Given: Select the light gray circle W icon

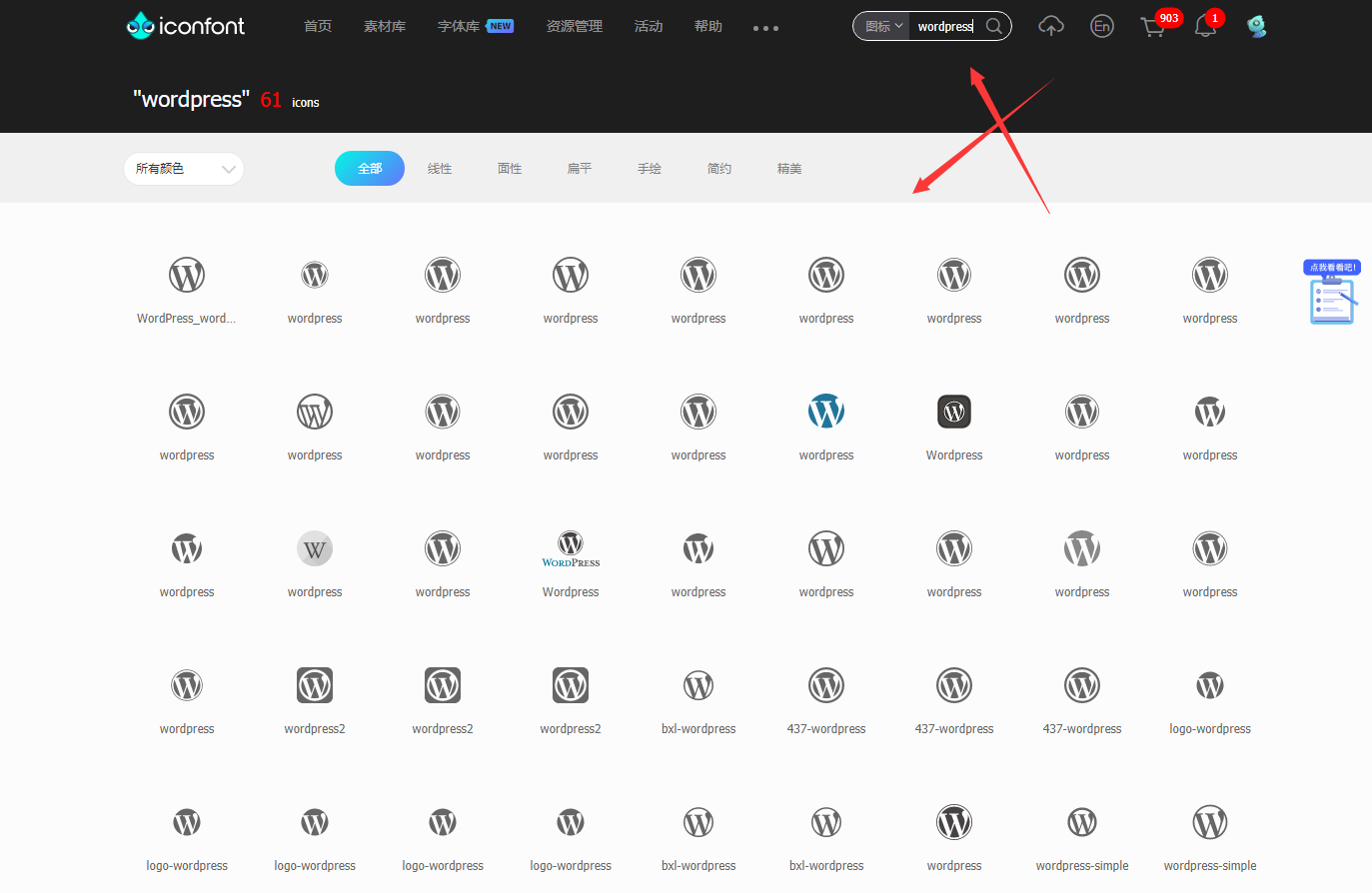Looking at the screenshot, I should pyautogui.click(x=315, y=548).
